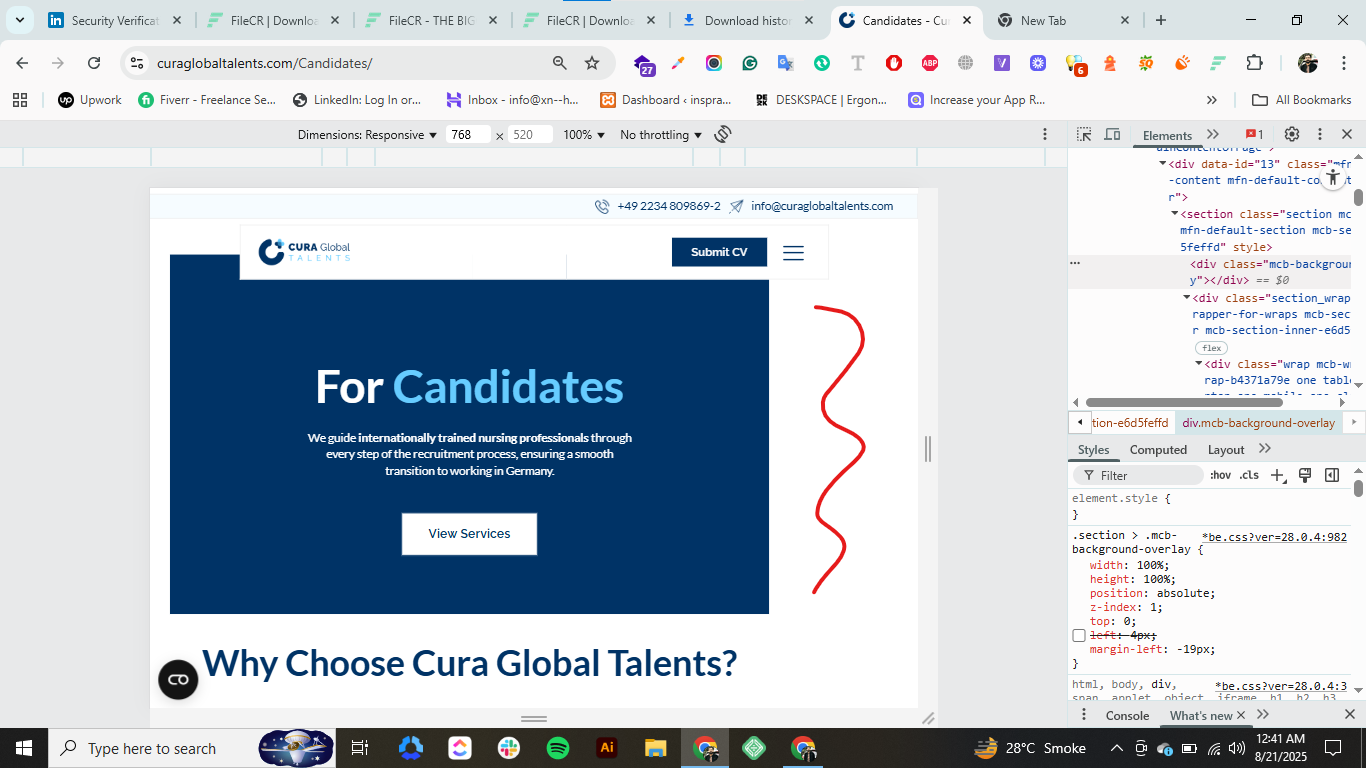Click the Styles Filter input field

pyautogui.click(x=1138, y=475)
